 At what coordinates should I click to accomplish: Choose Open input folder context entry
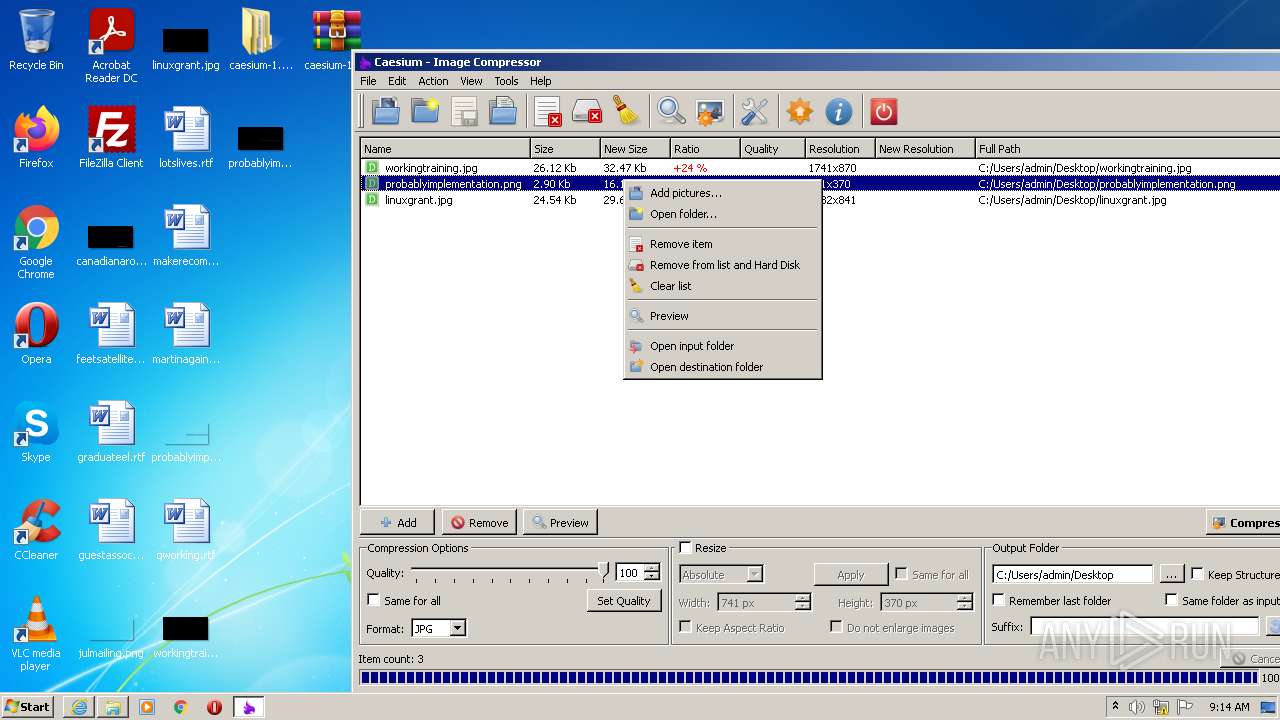pos(722,346)
